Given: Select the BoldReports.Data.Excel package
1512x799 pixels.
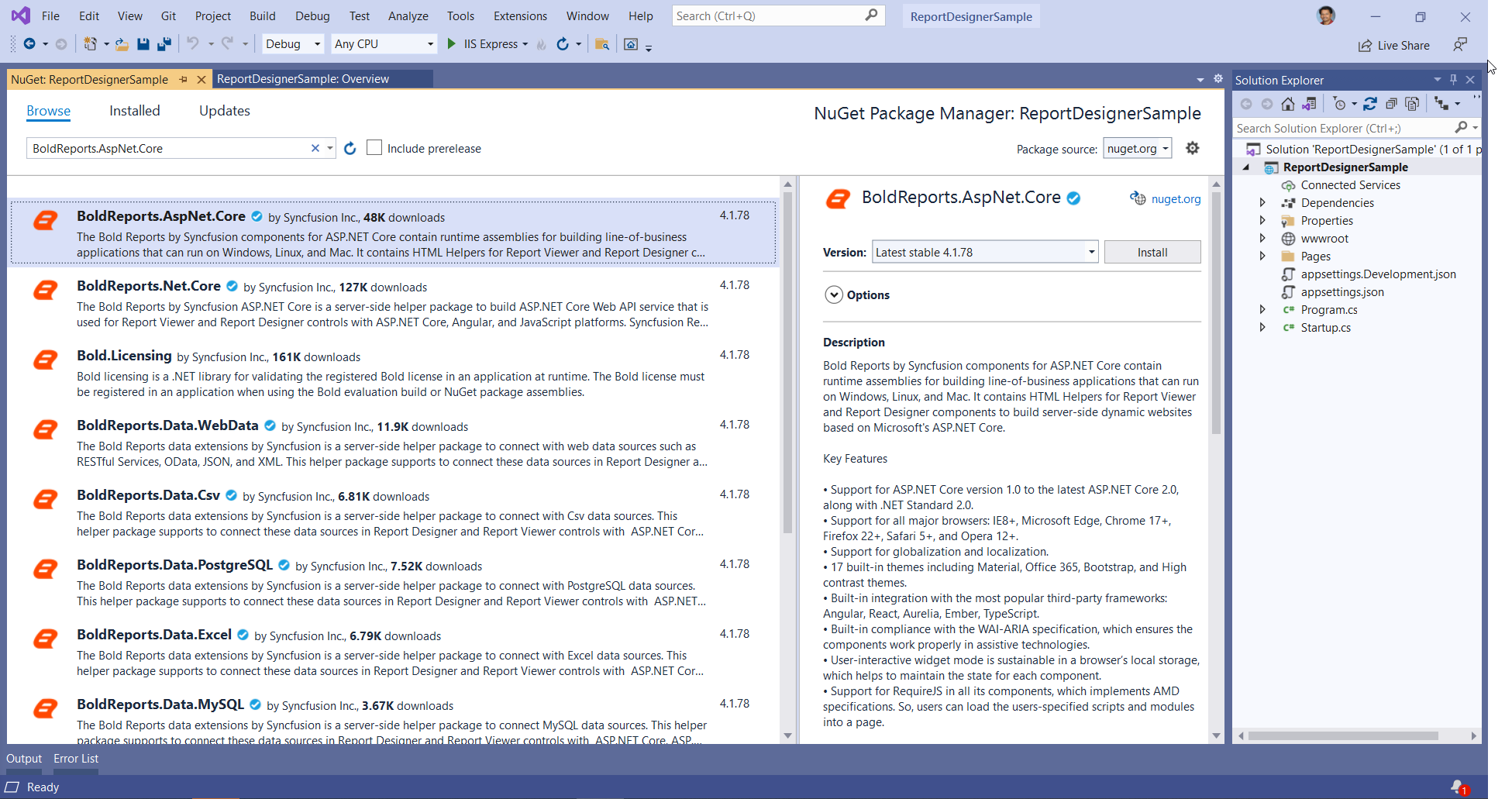Looking at the screenshot, I should point(392,651).
